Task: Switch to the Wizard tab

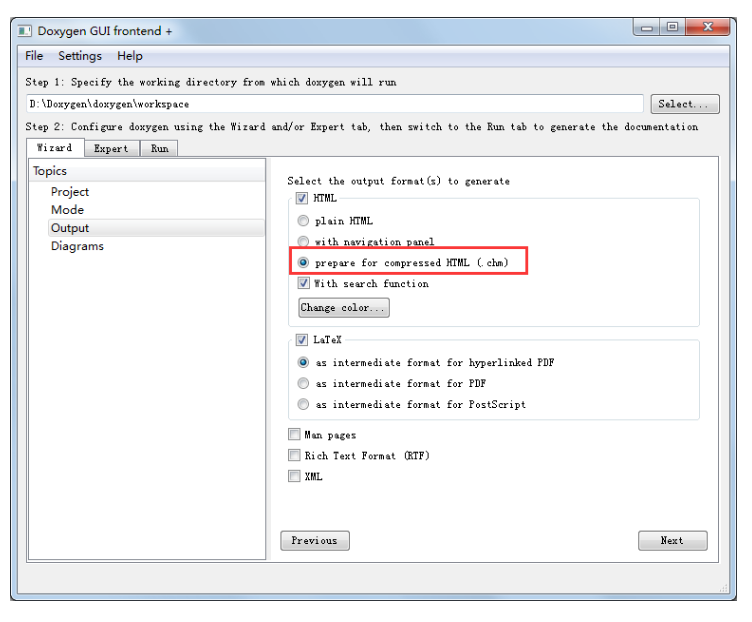Action: 55,148
